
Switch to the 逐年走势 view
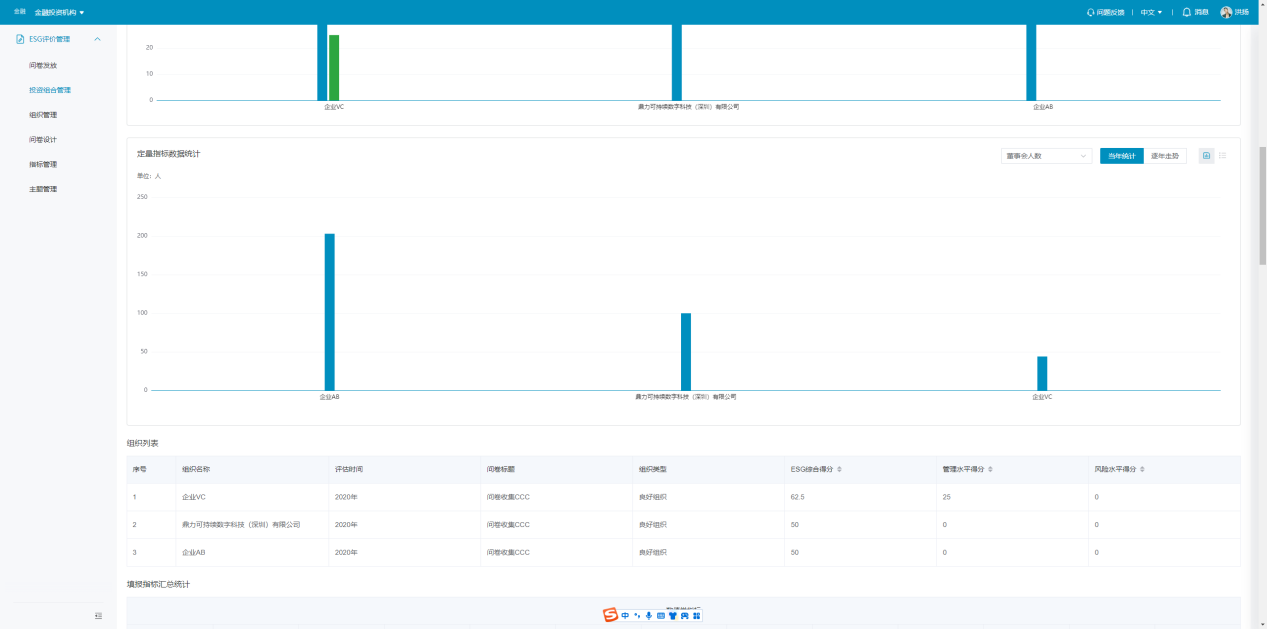[x=1164, y=156]
